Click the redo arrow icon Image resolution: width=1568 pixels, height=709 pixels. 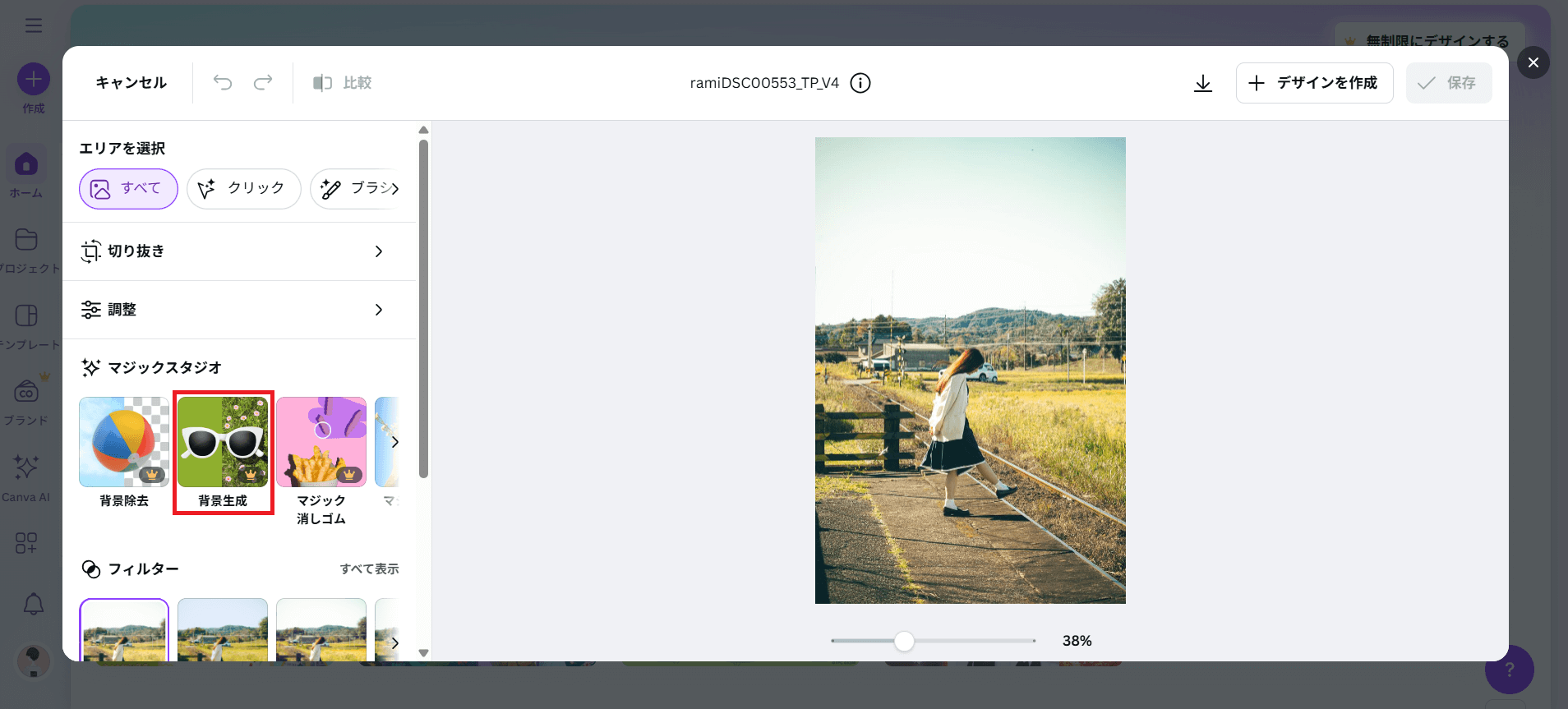coord(263,82)
